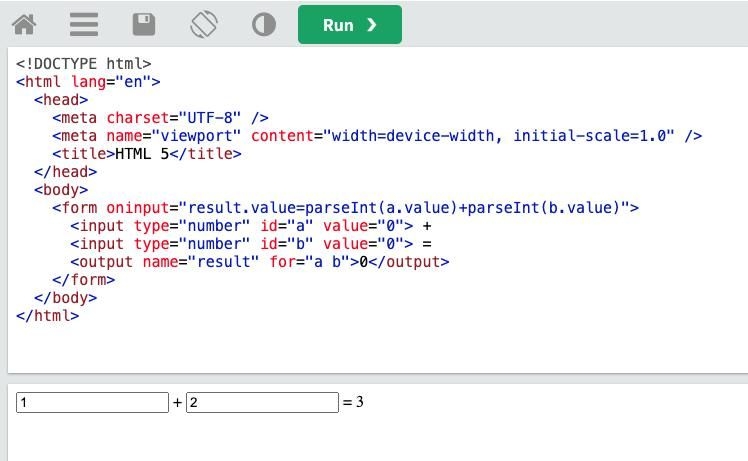Place cursor on the input id="a" line

tap(251, 226)
